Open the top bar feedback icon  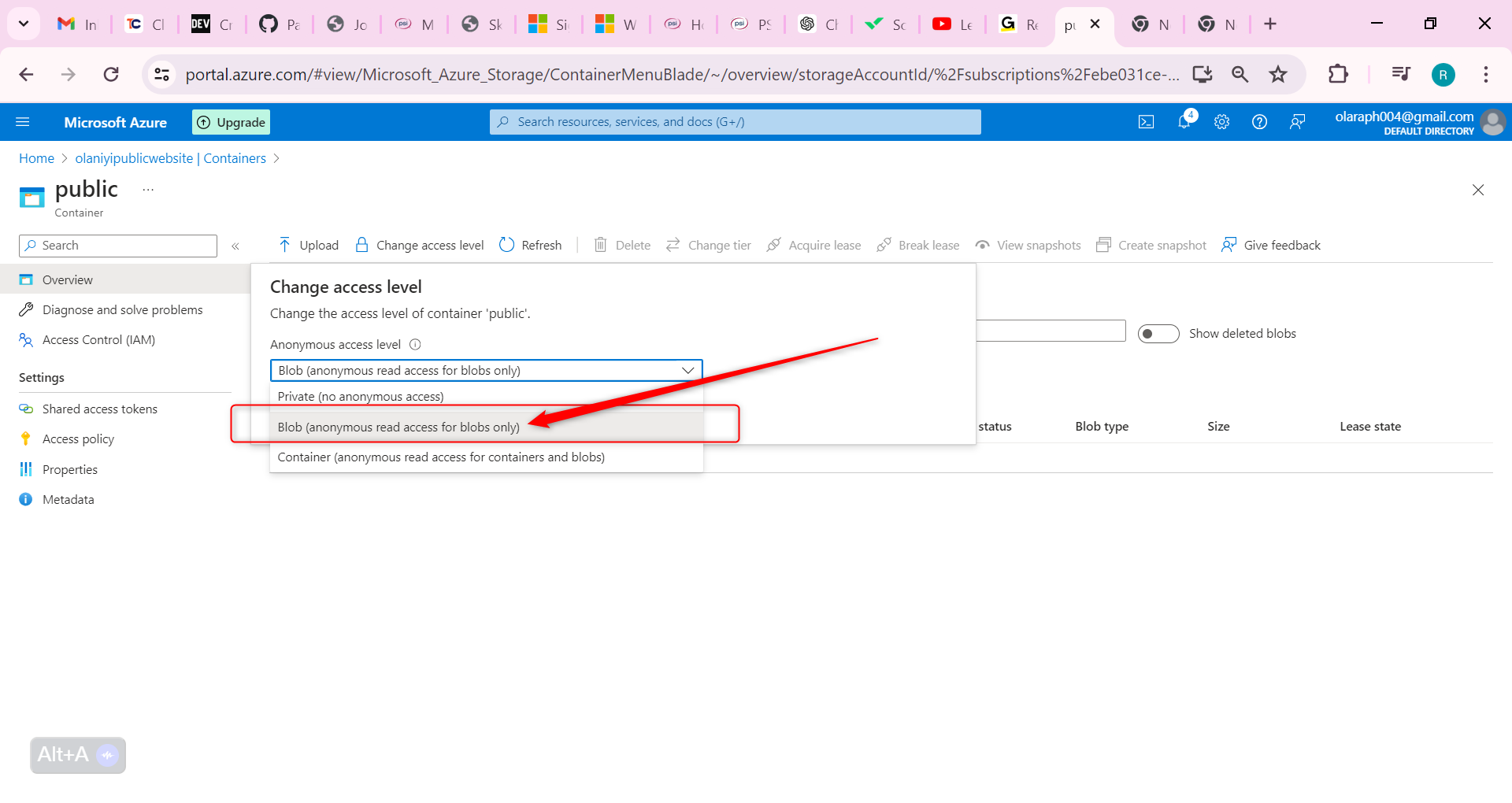[1297, 122]
